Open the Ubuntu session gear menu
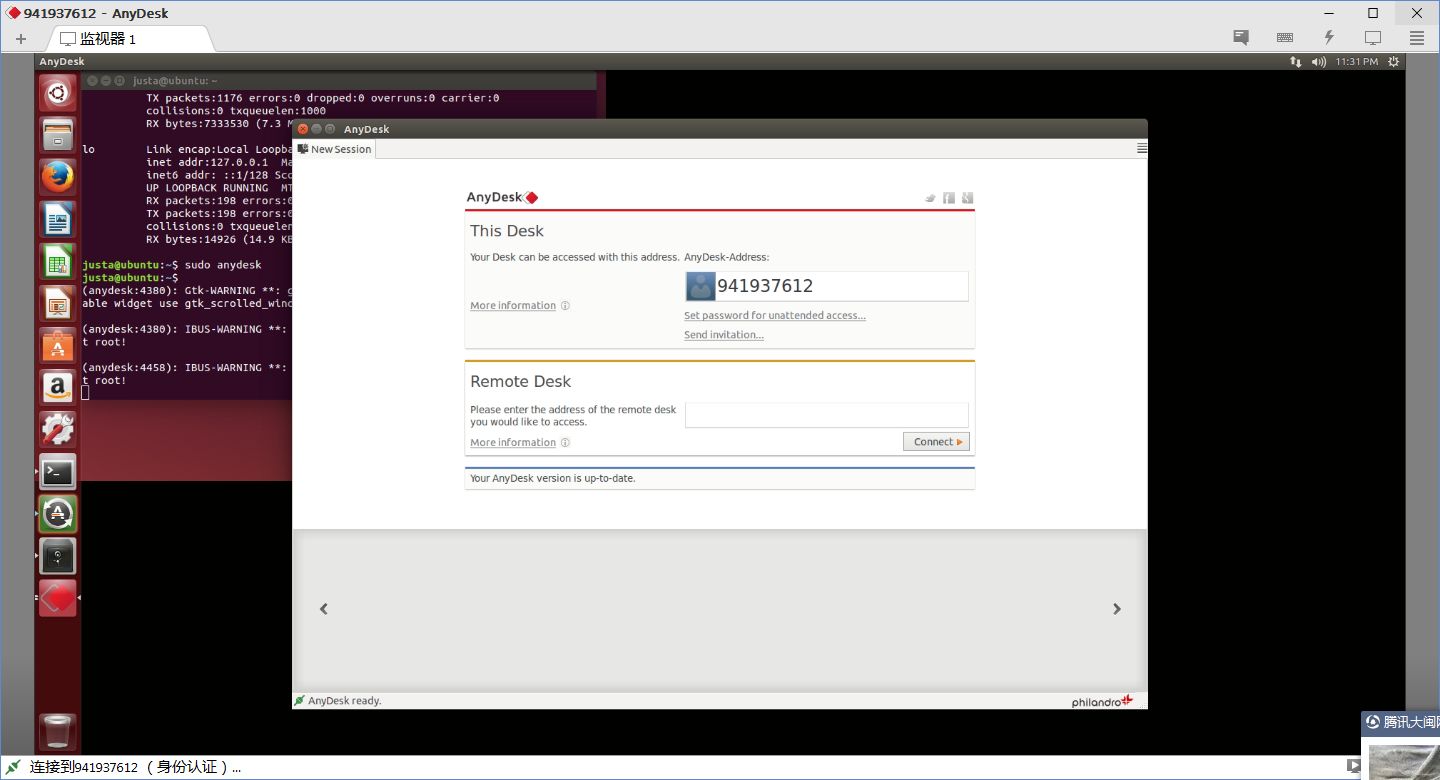The image size is (1440, 780). (1394, 62)
